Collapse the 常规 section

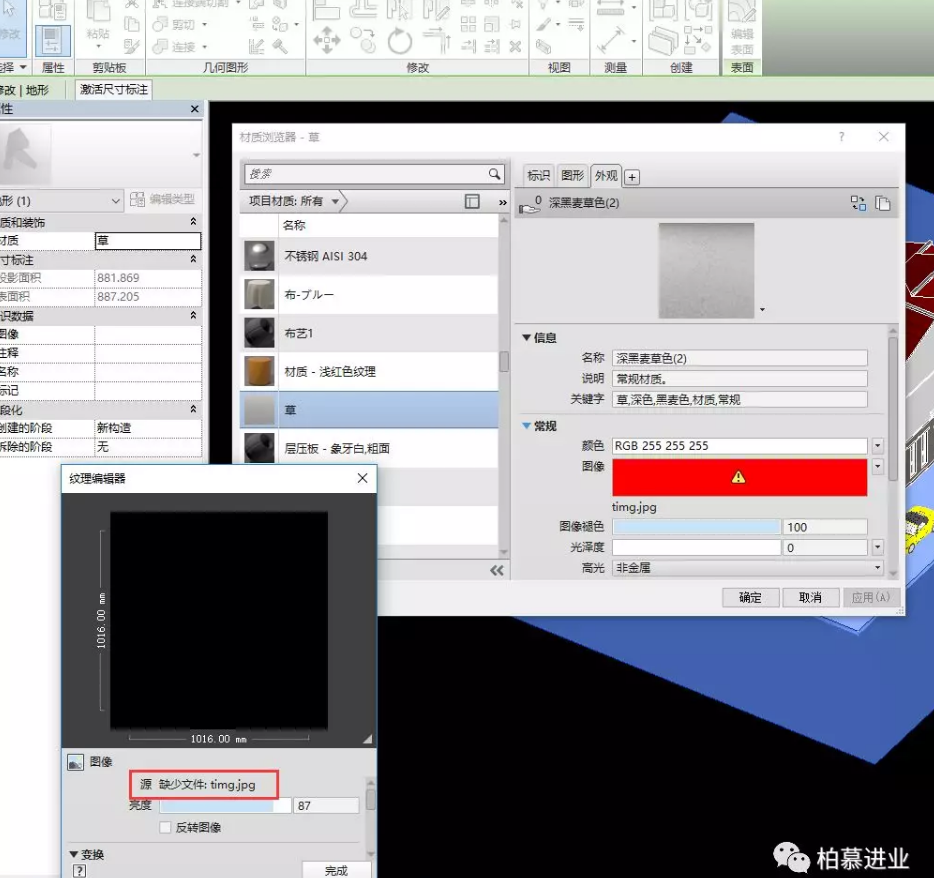(527, 426)
